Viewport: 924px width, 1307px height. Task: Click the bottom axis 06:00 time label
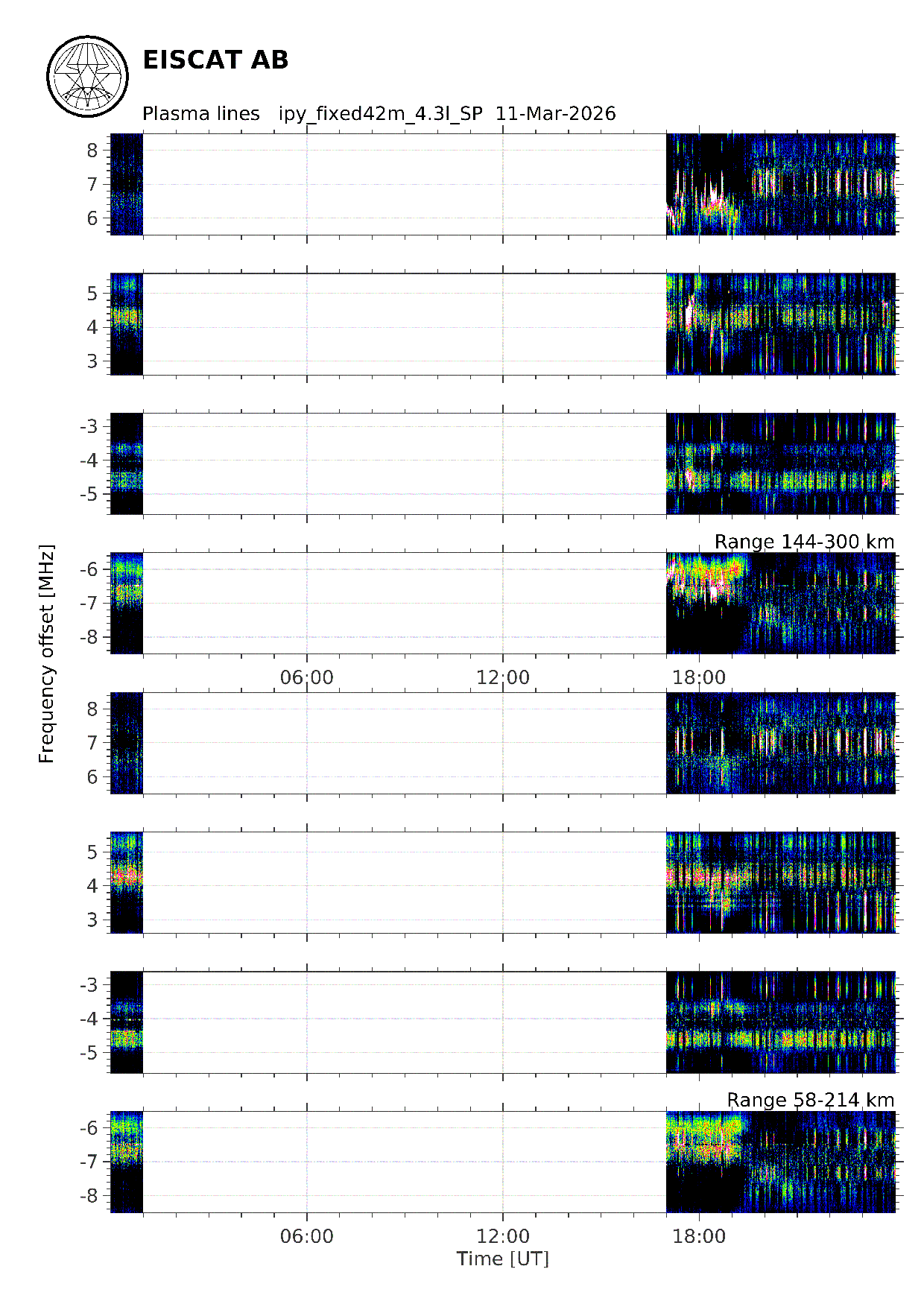[x=306, y=1236]
